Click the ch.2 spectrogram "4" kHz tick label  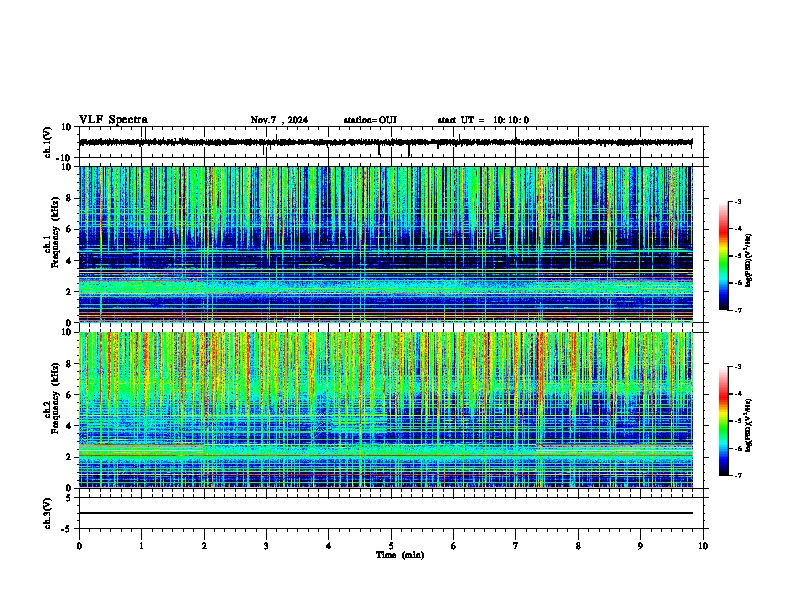point(69,426)
